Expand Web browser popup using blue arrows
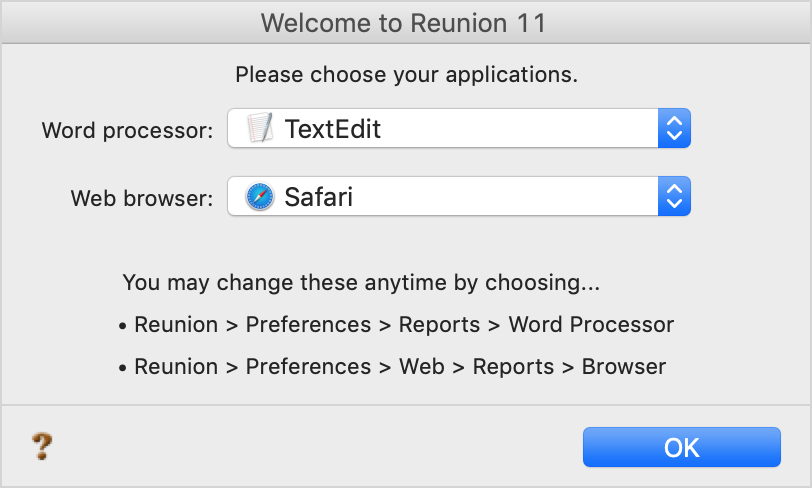The image size is (812, 488). click(674, 196)
